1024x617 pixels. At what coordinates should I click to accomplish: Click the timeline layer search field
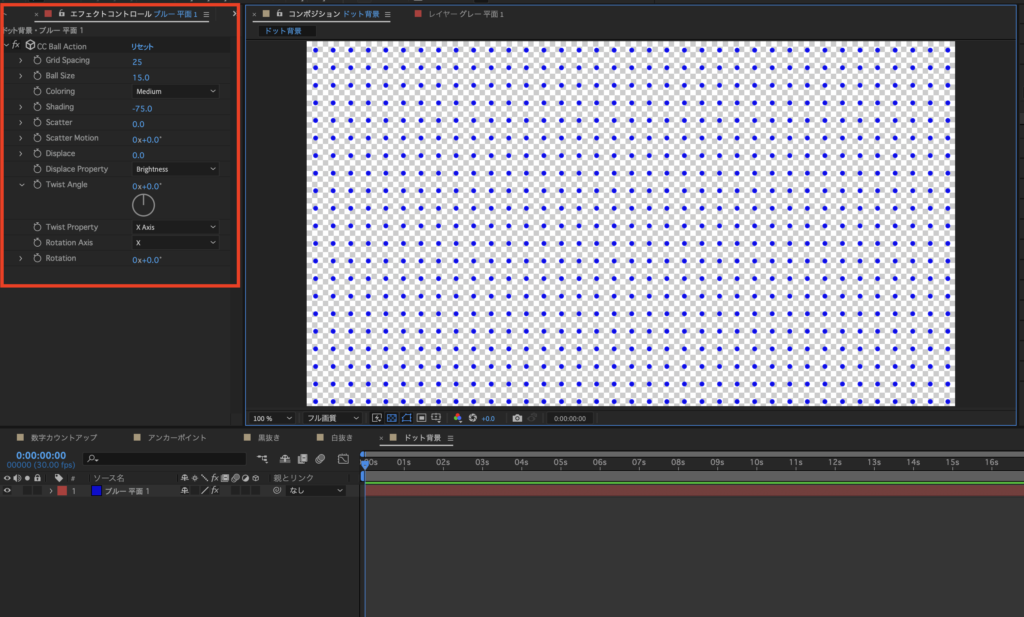coord(165,459)
